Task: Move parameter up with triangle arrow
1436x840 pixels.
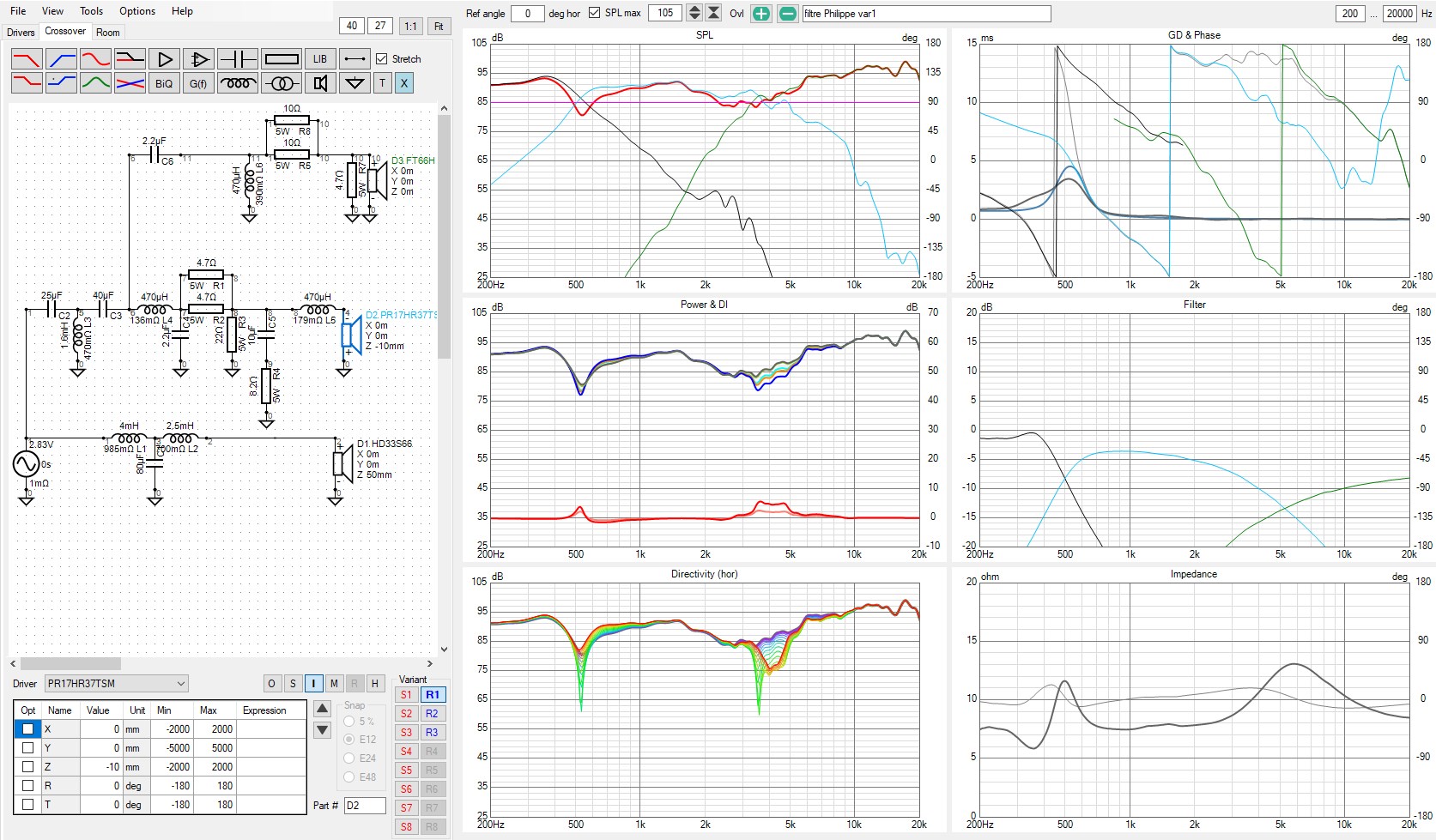Action: pos(322,709)
